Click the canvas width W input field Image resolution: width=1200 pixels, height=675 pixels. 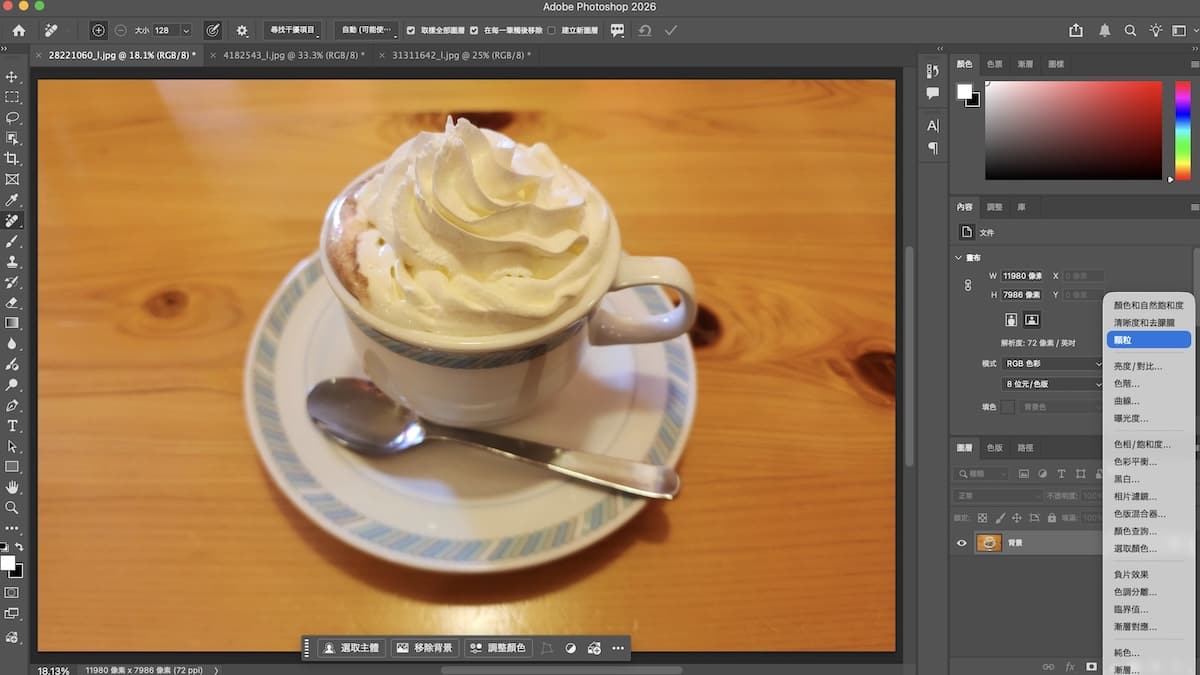point(1022,276)
